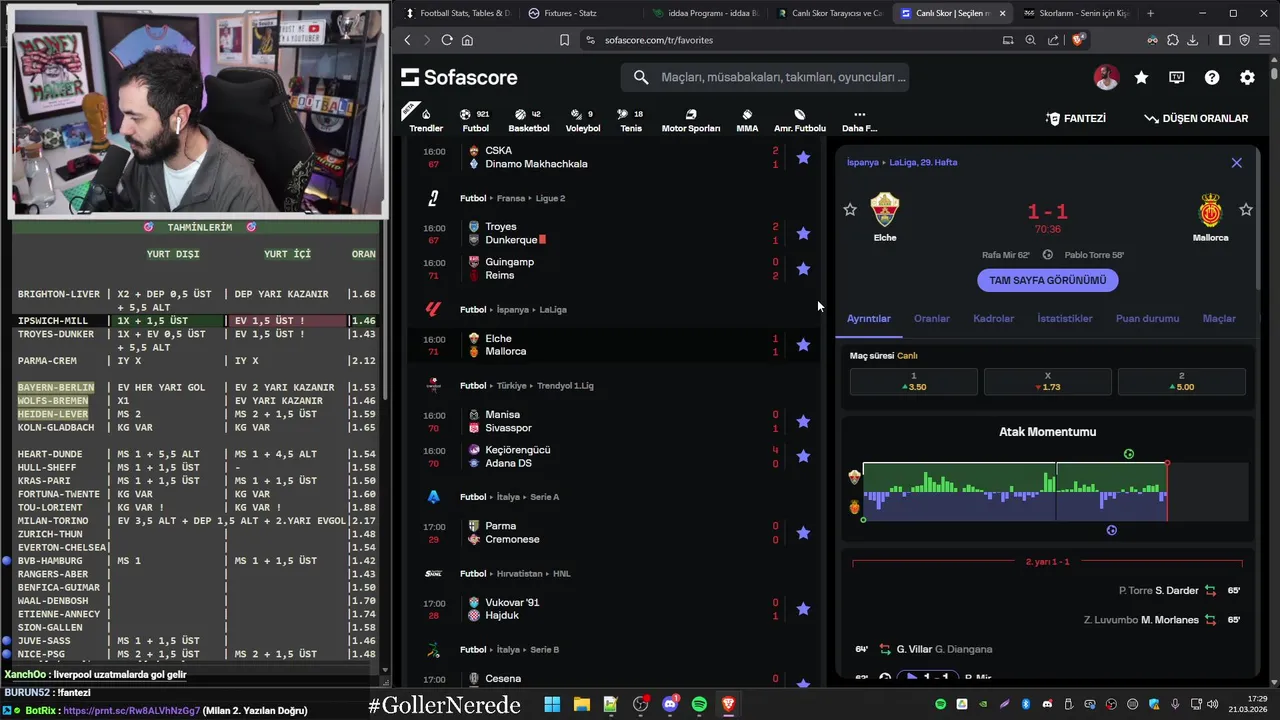The image size is (1280, 720).
Task: Open favorites star in Sofascore header
Action: click(x=1141, y=77)
